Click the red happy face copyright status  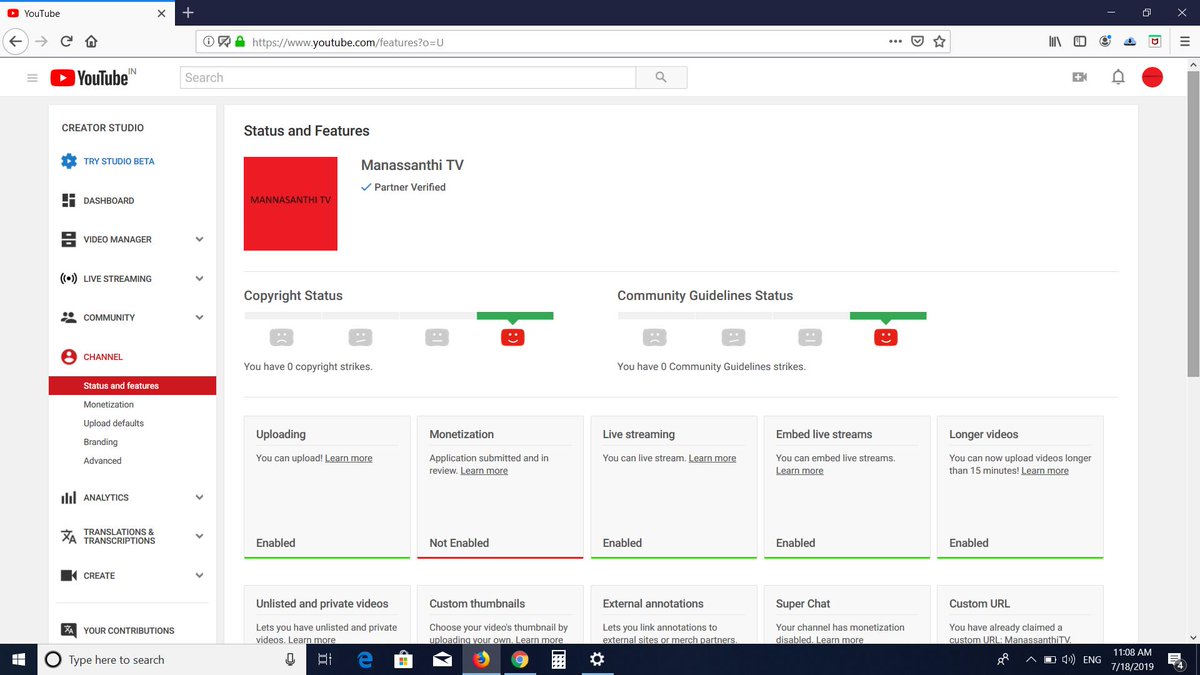click(512, 337)
